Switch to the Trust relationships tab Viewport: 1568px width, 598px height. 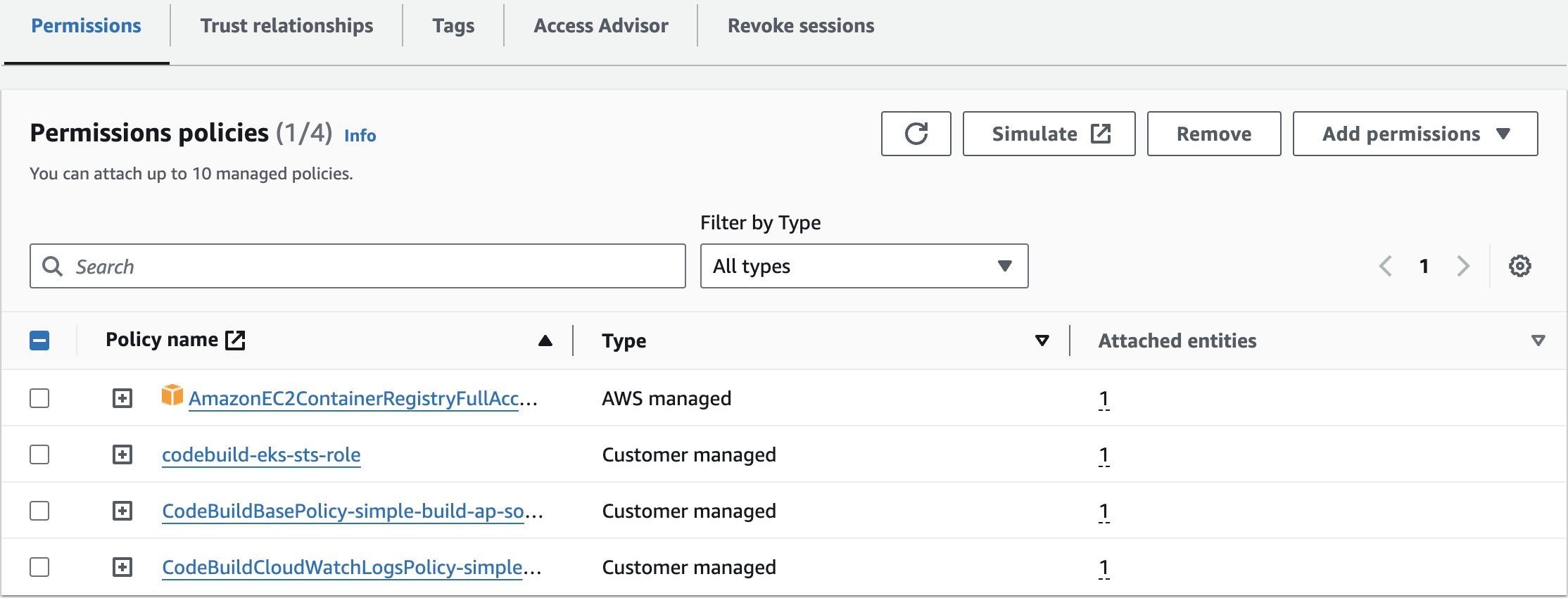click(286, 26)
